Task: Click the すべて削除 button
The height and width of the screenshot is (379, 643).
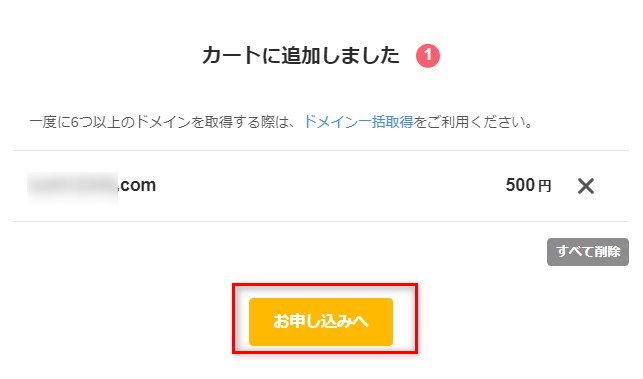Action: tap(588, 251)
